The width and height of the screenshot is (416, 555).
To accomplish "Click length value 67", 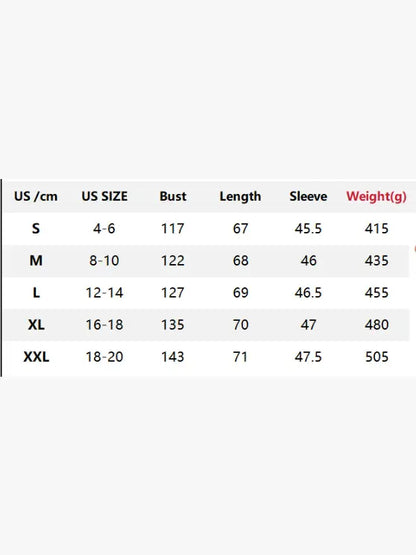I will [x=240, y=229].
